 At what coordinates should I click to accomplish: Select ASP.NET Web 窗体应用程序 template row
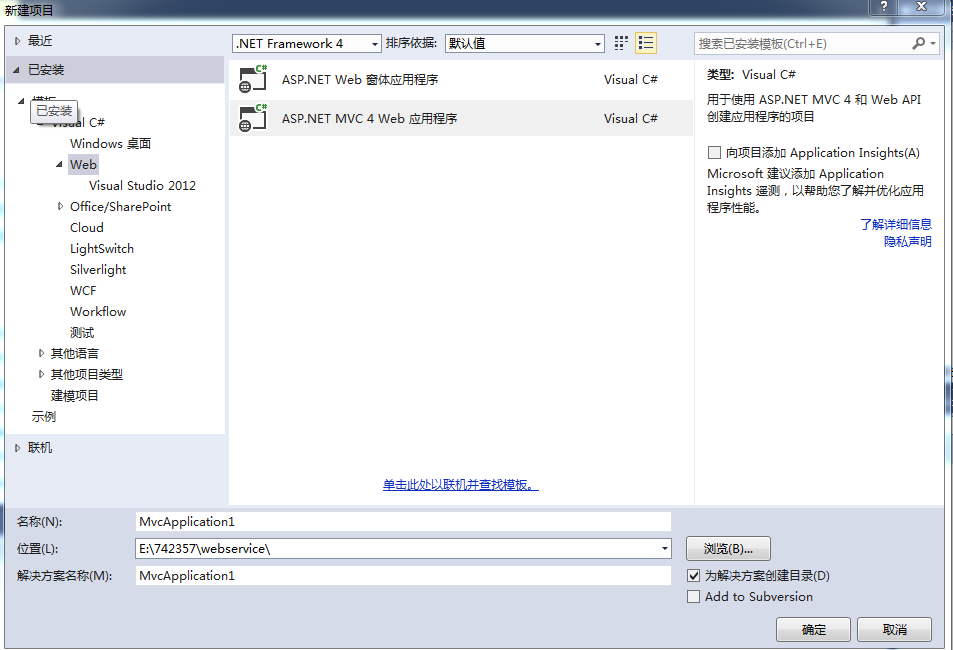click(x=461, y=79)
